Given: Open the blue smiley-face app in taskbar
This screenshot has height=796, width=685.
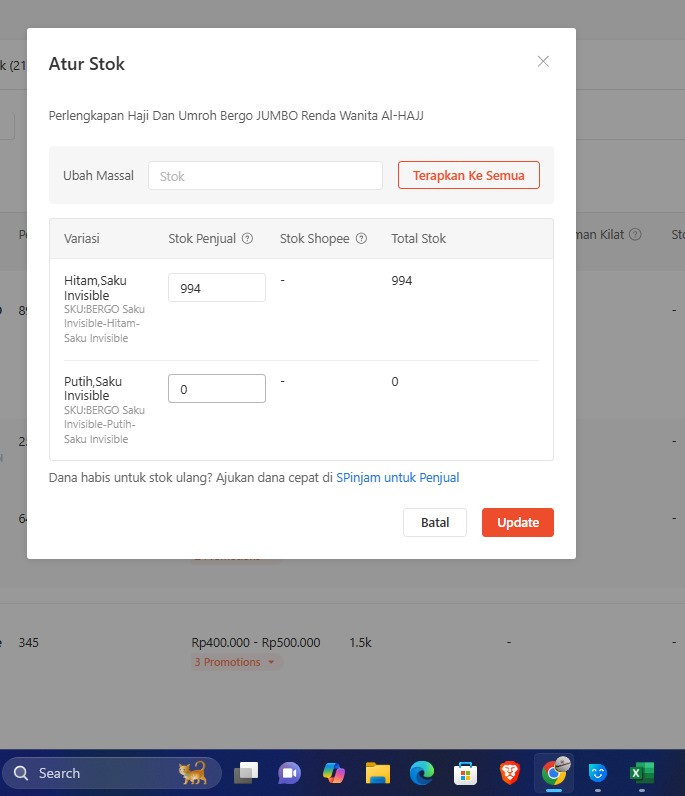Looking at the screenshot, I should (598, 773).
